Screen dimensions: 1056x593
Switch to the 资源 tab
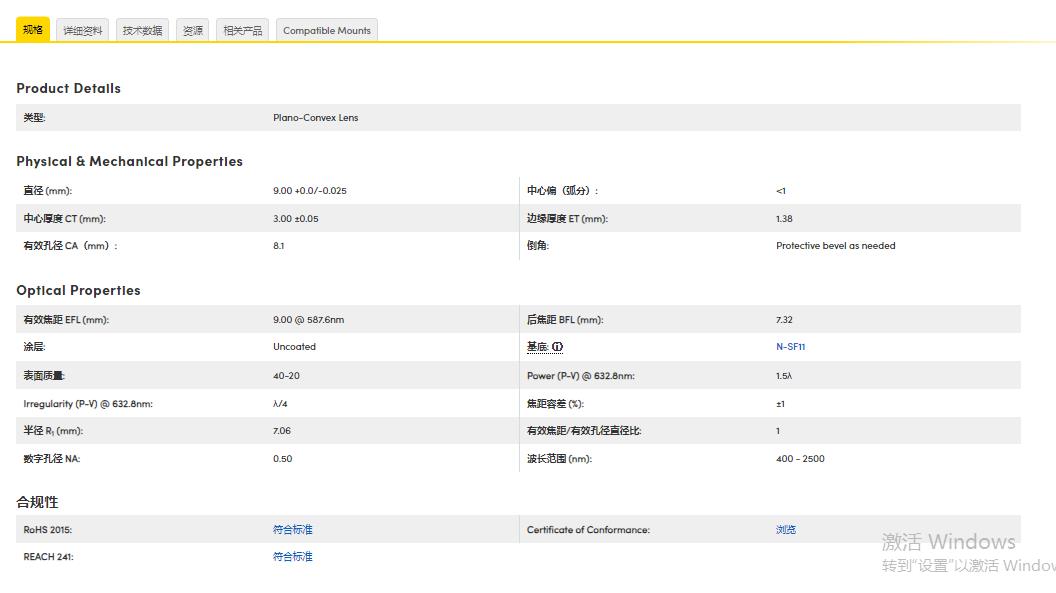point(192,29)
